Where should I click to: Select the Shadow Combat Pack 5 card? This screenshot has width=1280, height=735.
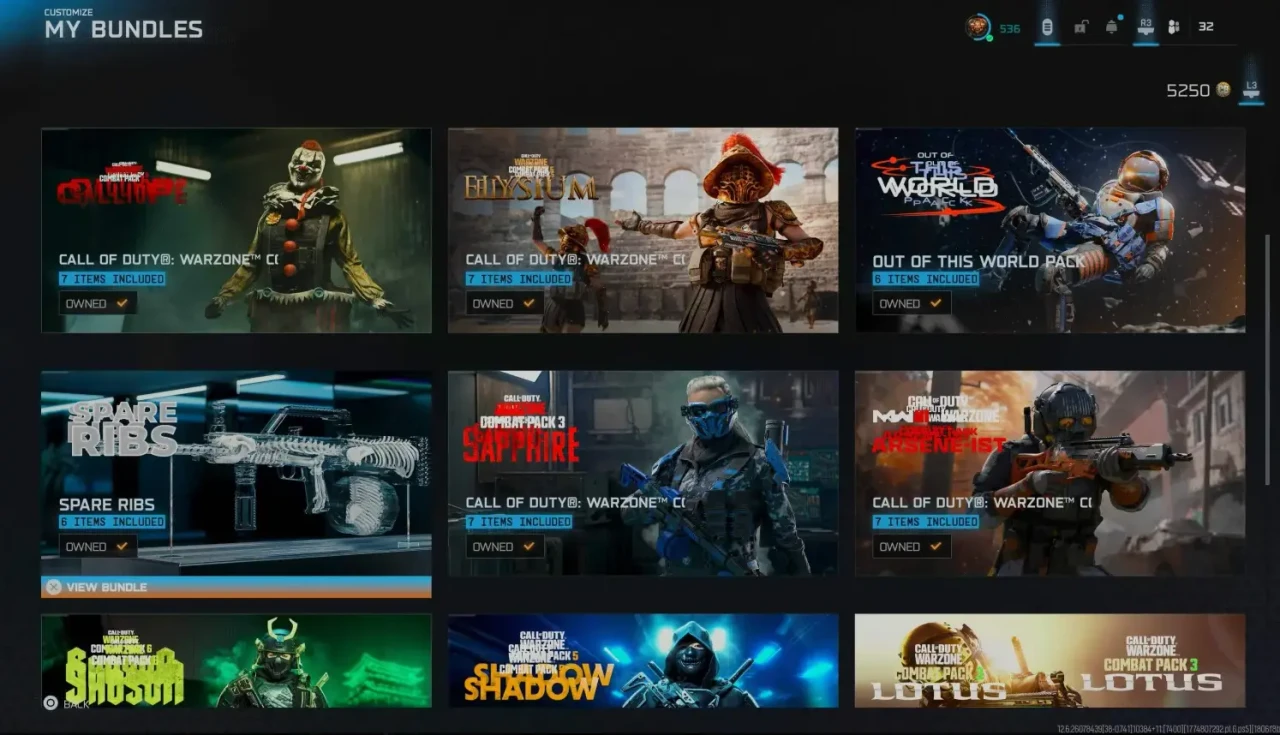pyautogui.click(x=643, y=661)
